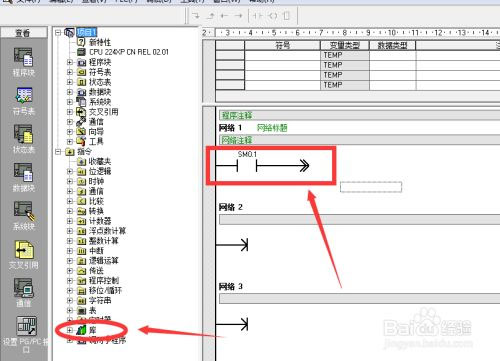500x361 pixels.
Task: Click the first 符号 cell in variable table
Action: [x=282, y=55]
